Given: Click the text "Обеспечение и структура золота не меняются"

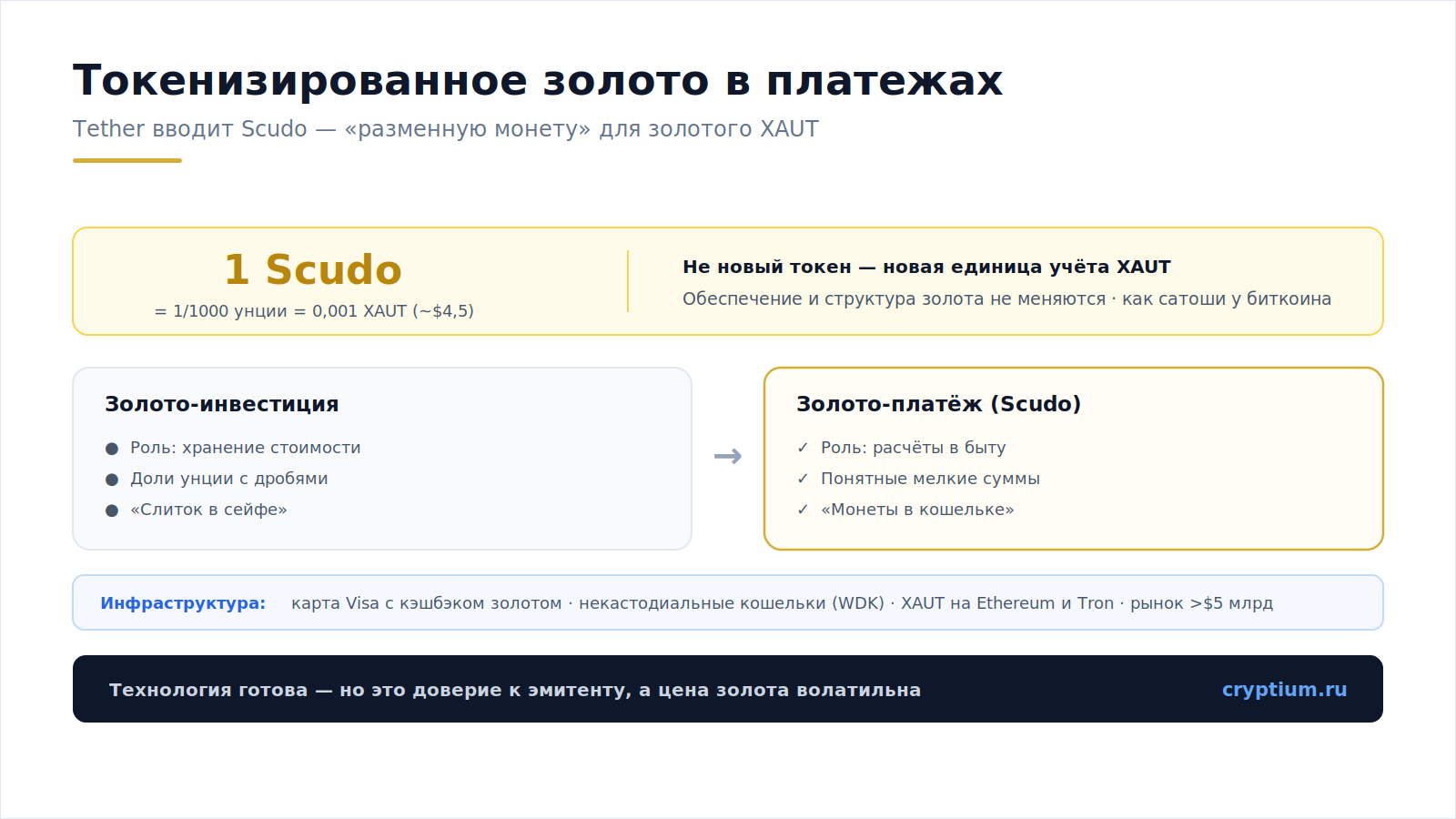Looking at the screenshot, I should coord(894,298).
